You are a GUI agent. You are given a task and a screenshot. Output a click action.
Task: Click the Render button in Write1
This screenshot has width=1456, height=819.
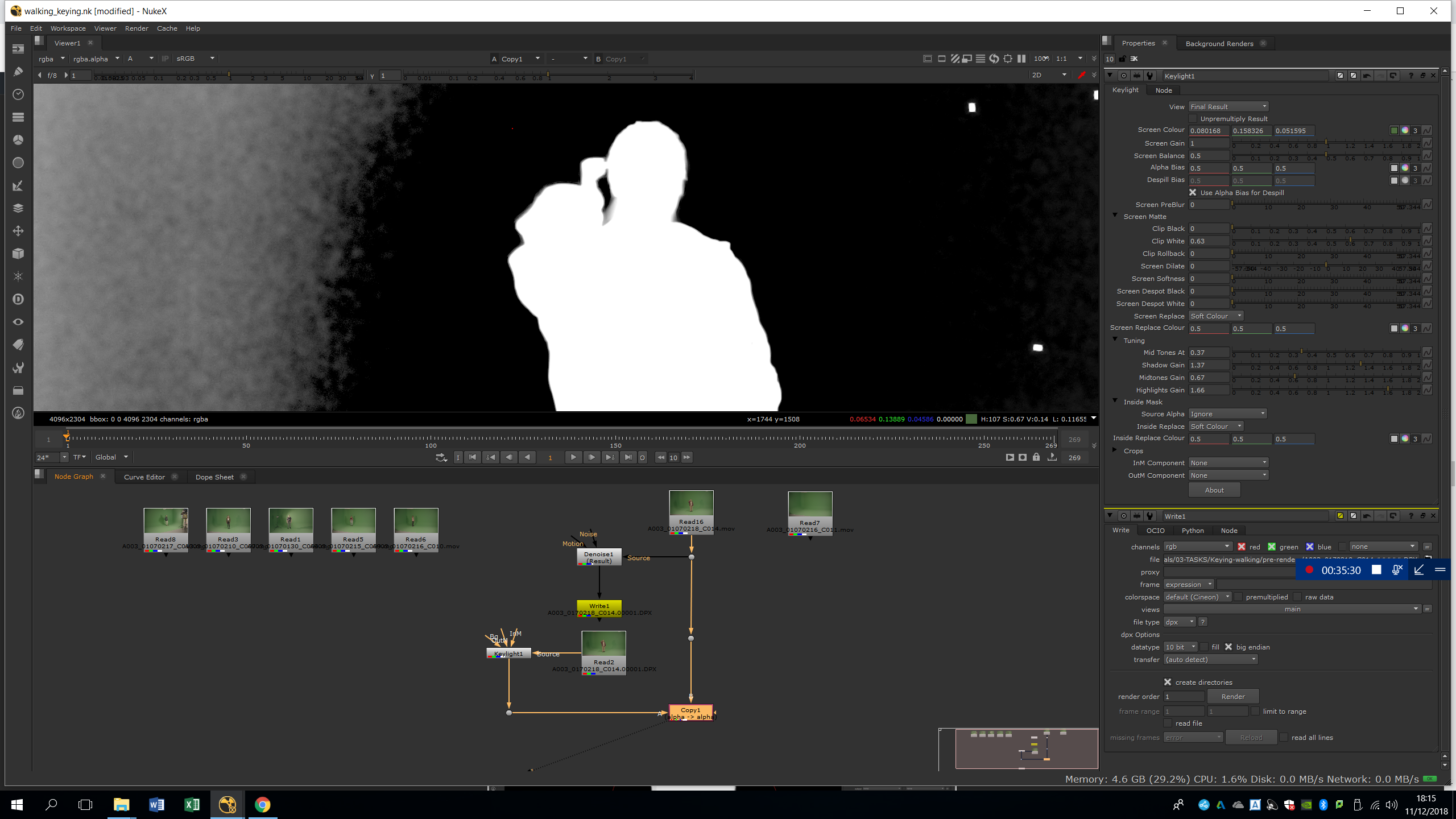tap(1233, 697)
